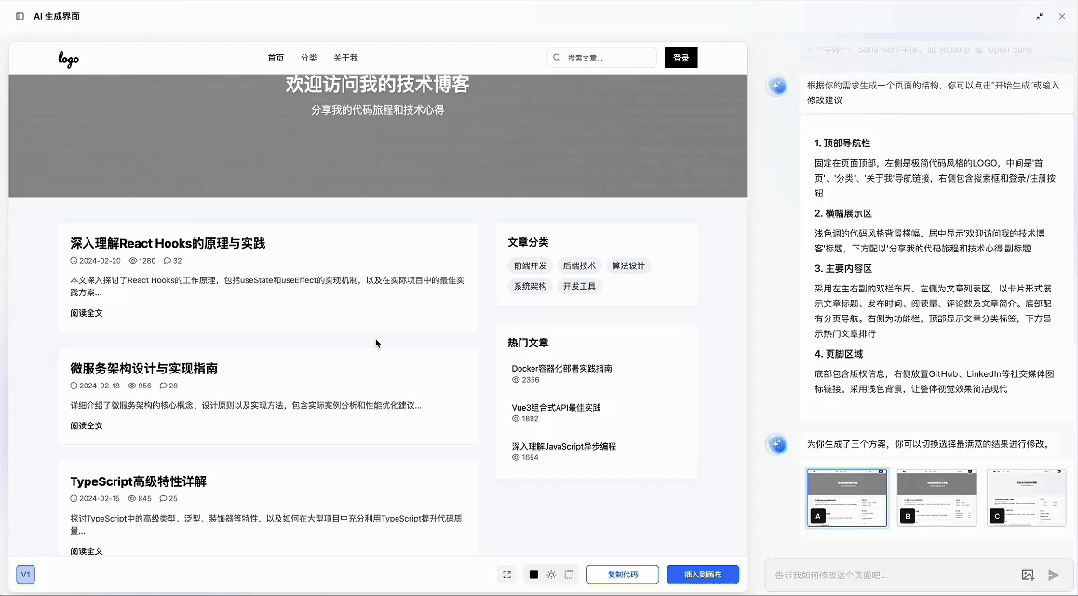Click the V1 version badge

coord(25,574)
